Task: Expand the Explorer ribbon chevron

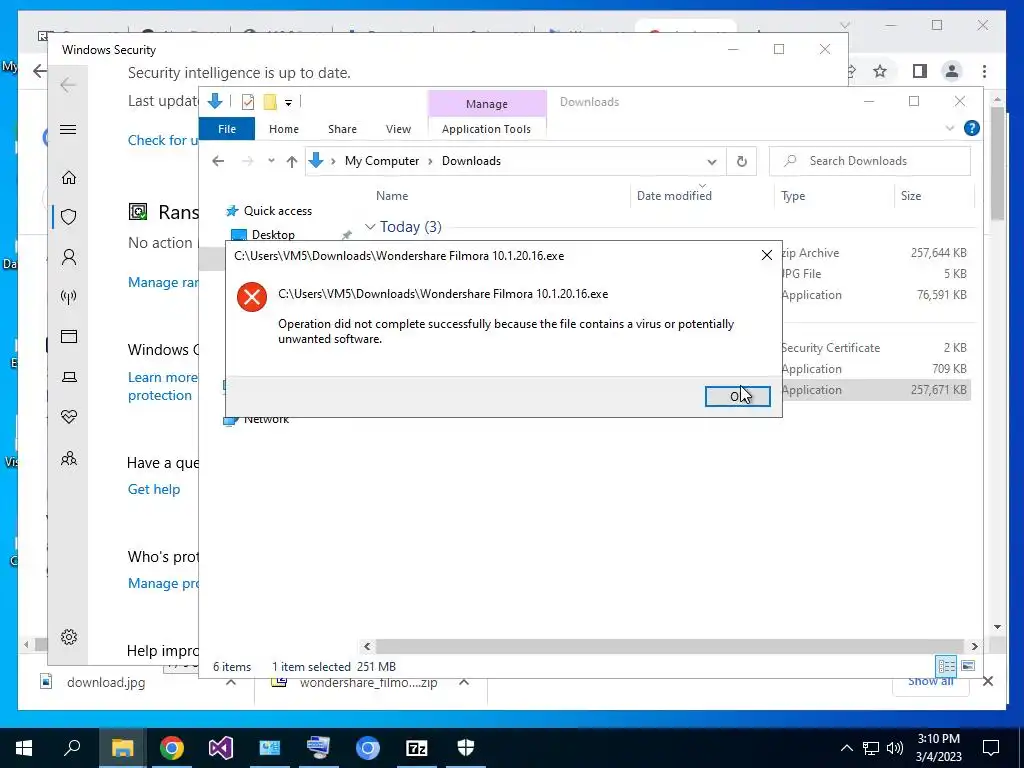Action: click(950, 128)
